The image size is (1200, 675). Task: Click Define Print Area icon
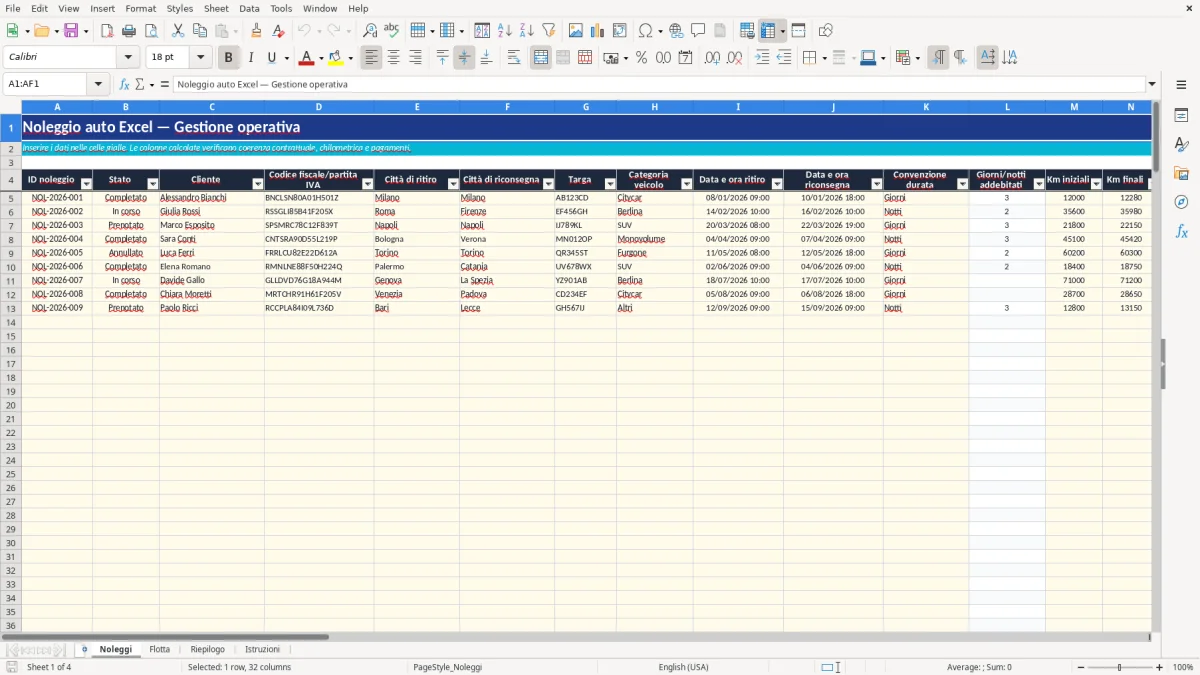pos(747,30)
